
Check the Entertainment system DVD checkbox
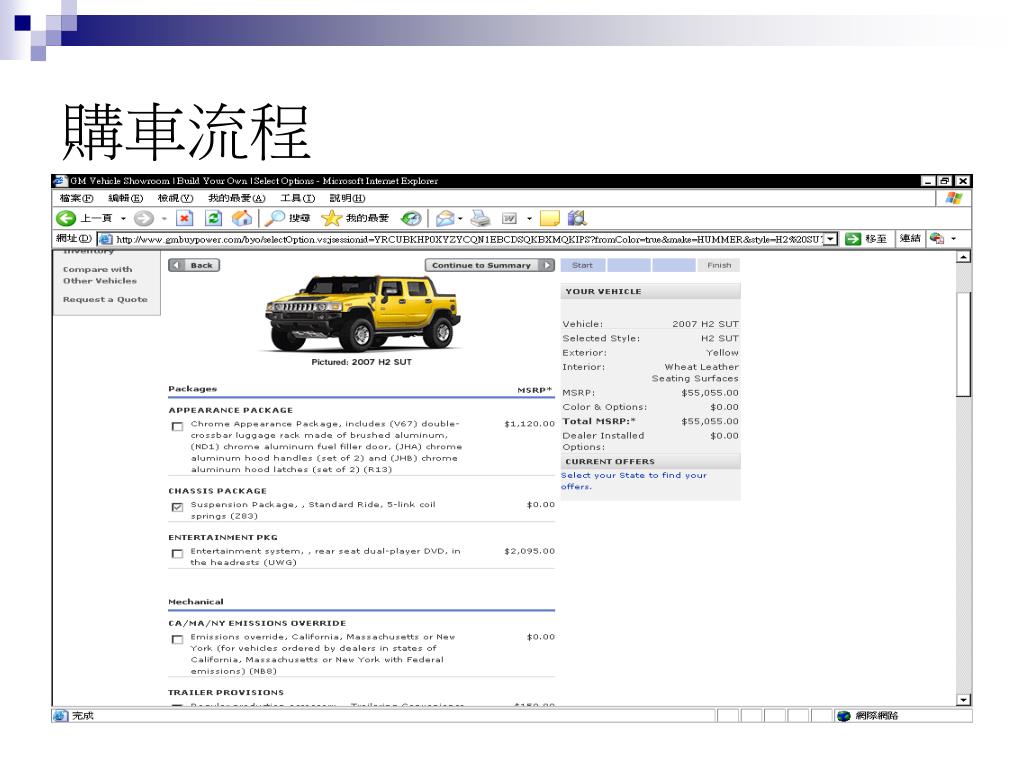[x=177, y=554]
